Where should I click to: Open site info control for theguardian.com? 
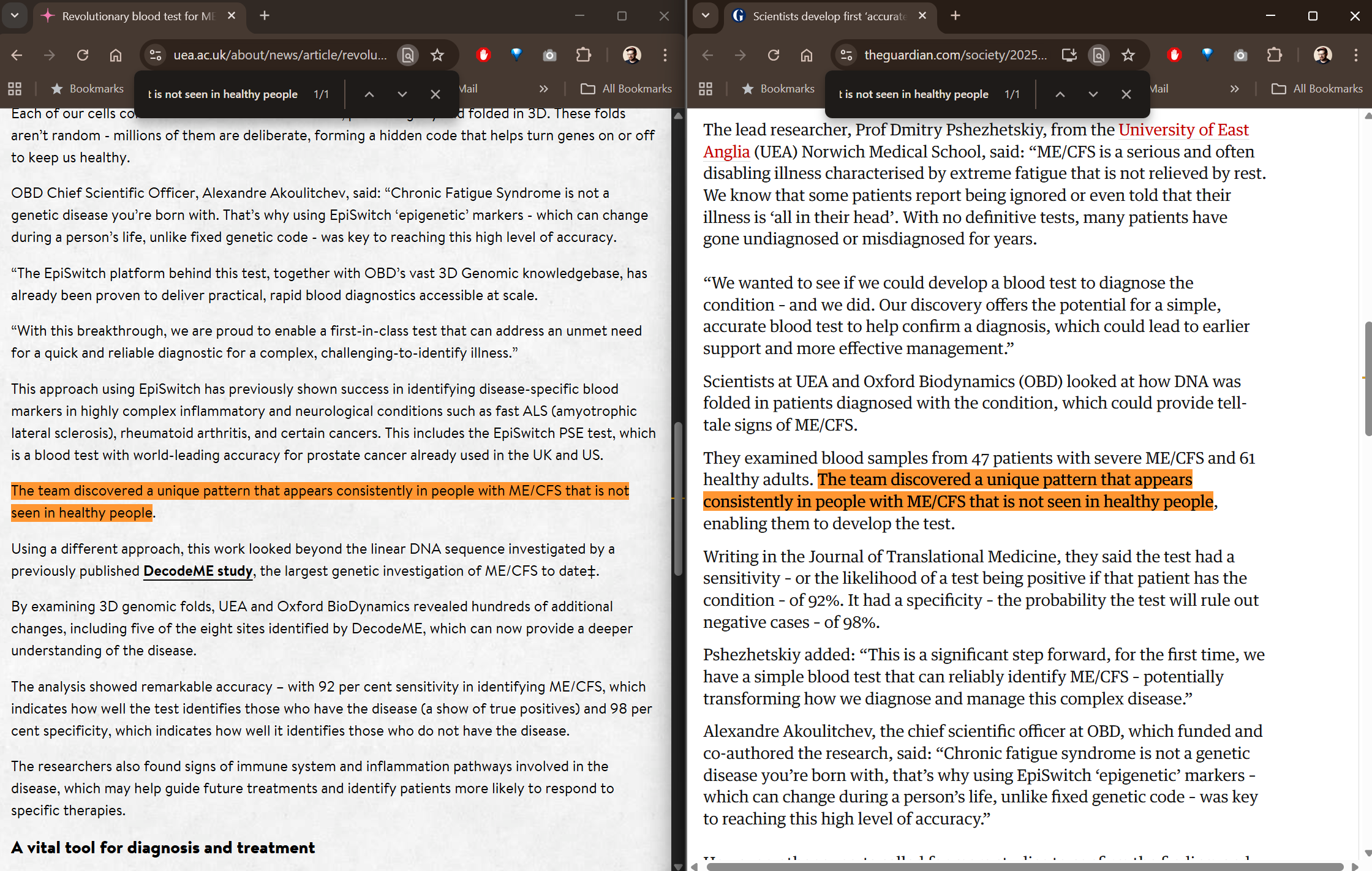coord(846,55)
